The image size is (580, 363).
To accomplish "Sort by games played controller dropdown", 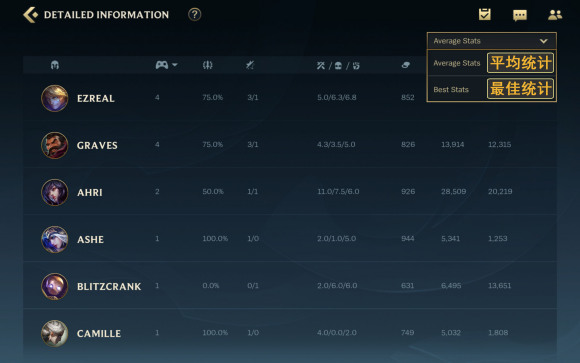I will (x=166, y=65).
